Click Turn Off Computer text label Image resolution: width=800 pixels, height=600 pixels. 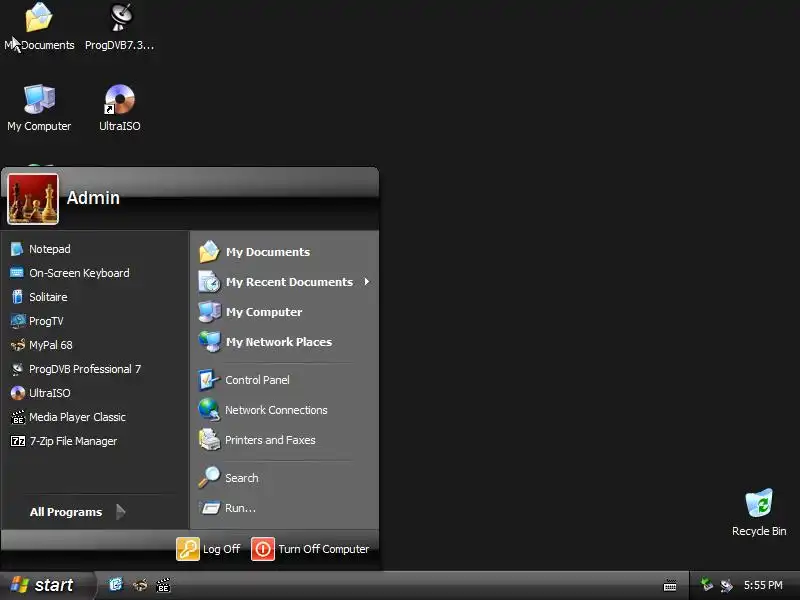tap(323, 549)
